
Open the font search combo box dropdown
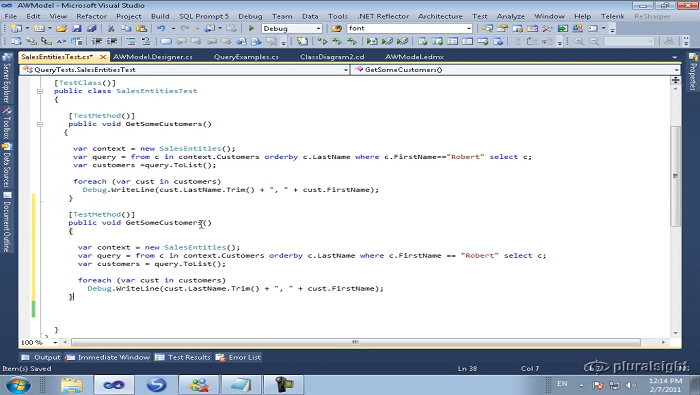click(x=469, y=28)
